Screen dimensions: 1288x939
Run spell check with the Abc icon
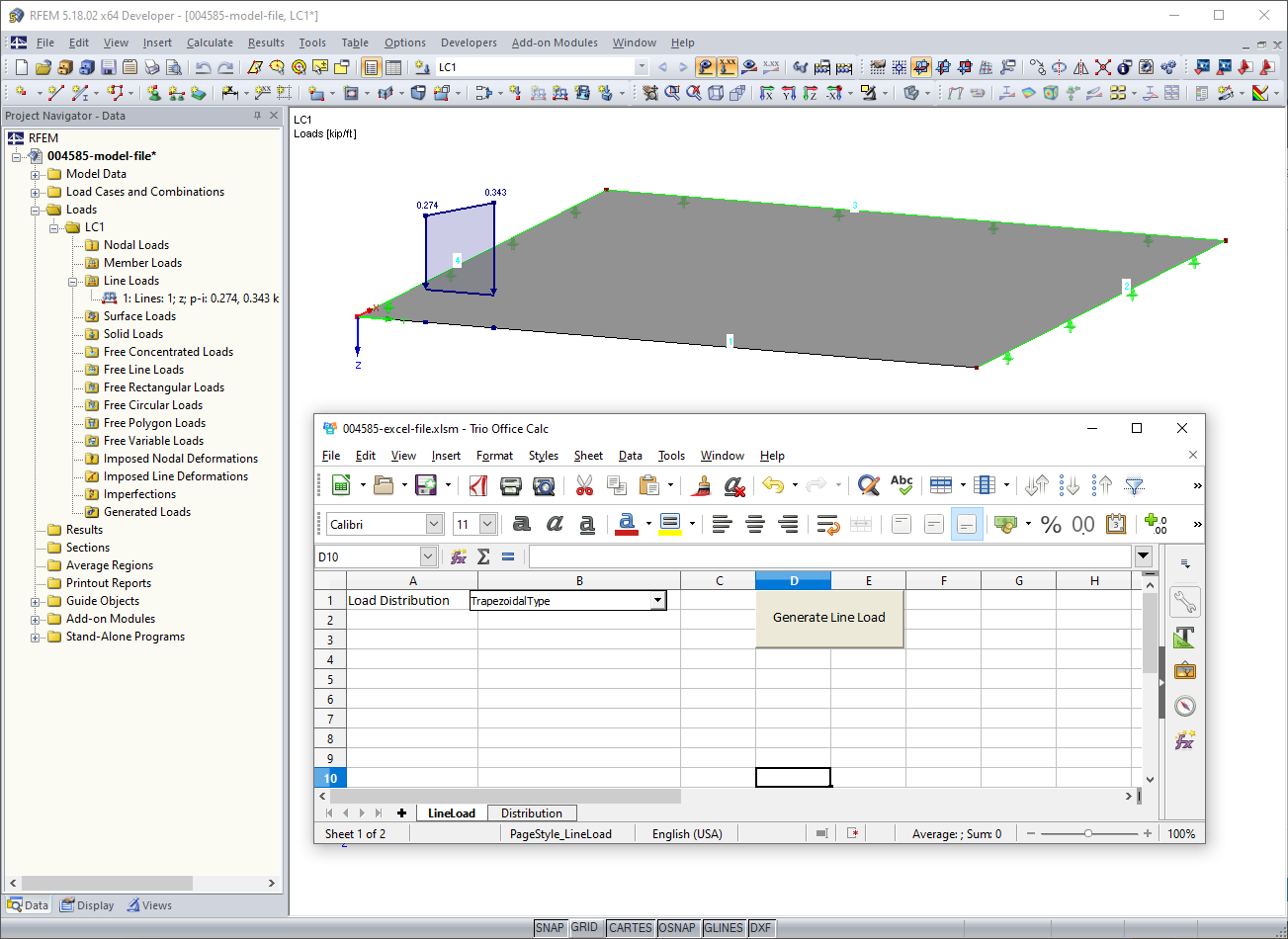pos(901,484)
